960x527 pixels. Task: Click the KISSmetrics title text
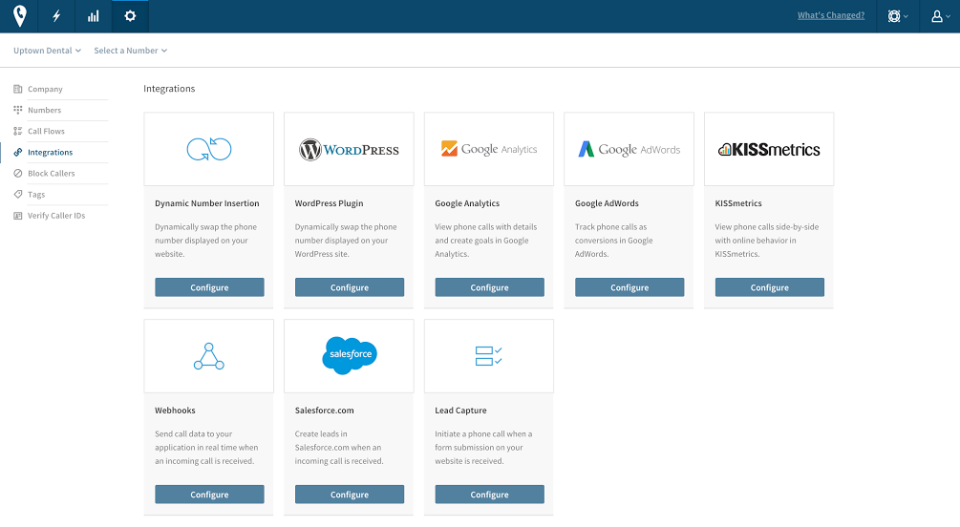(738, 203)
